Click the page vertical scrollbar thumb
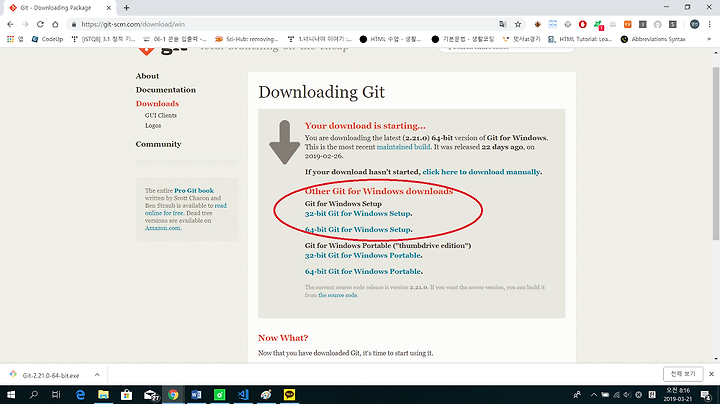This screenshot has width=720, height=404. tap(715, 154)
